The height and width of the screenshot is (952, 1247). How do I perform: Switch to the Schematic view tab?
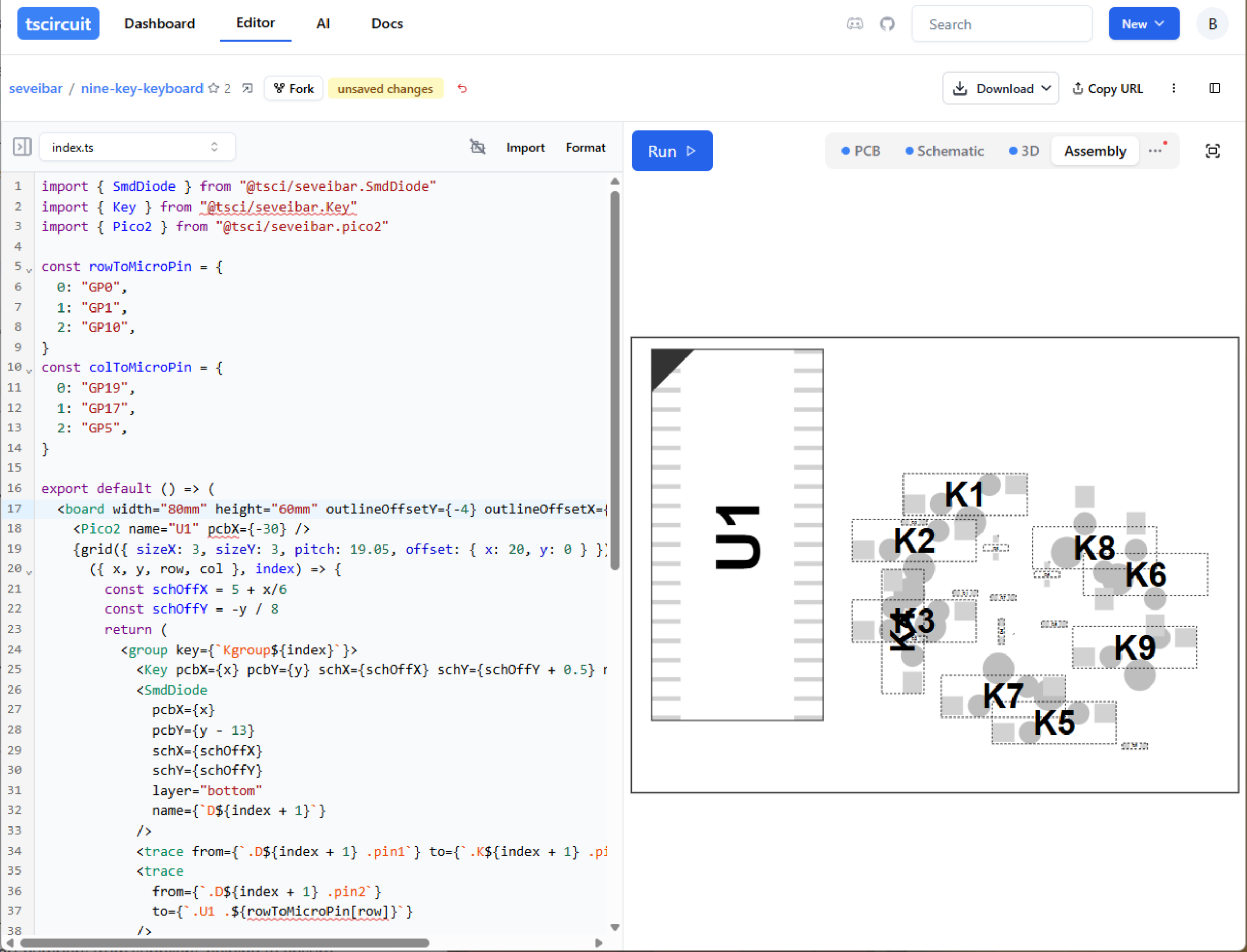pos(944,151)
